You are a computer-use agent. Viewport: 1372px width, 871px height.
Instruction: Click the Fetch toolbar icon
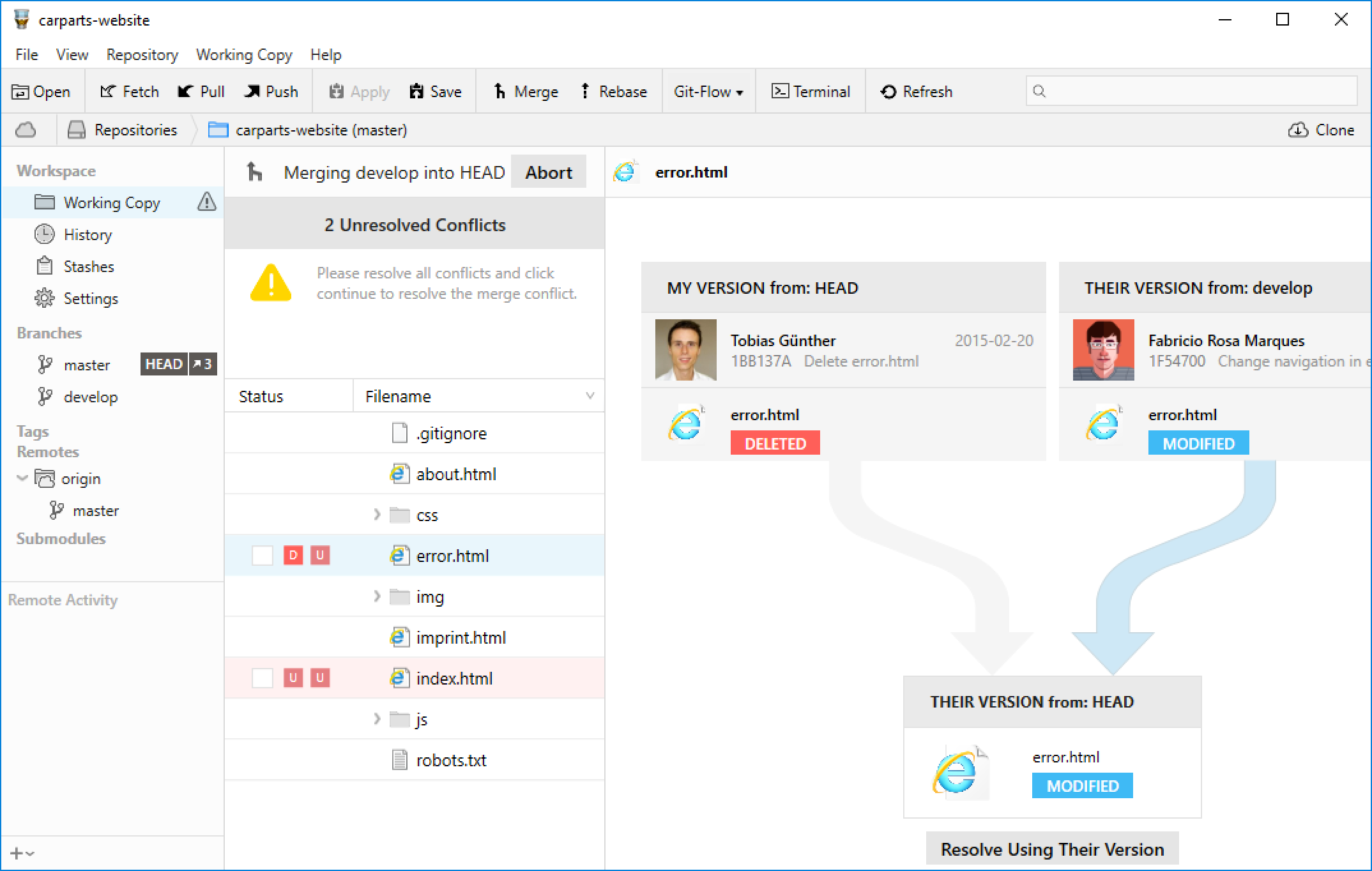107,91
